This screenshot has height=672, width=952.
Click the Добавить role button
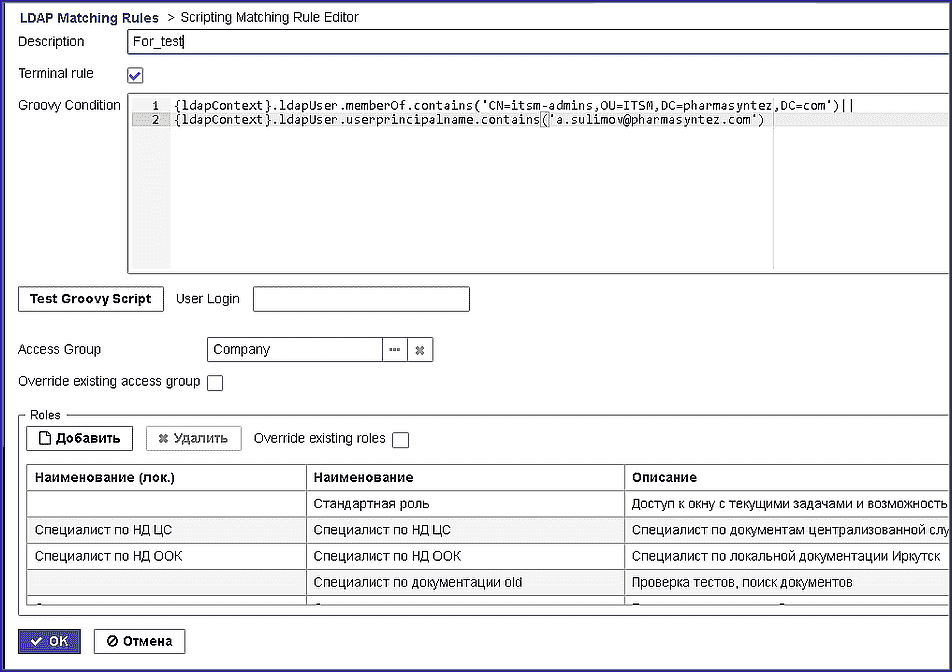[80, 438]
